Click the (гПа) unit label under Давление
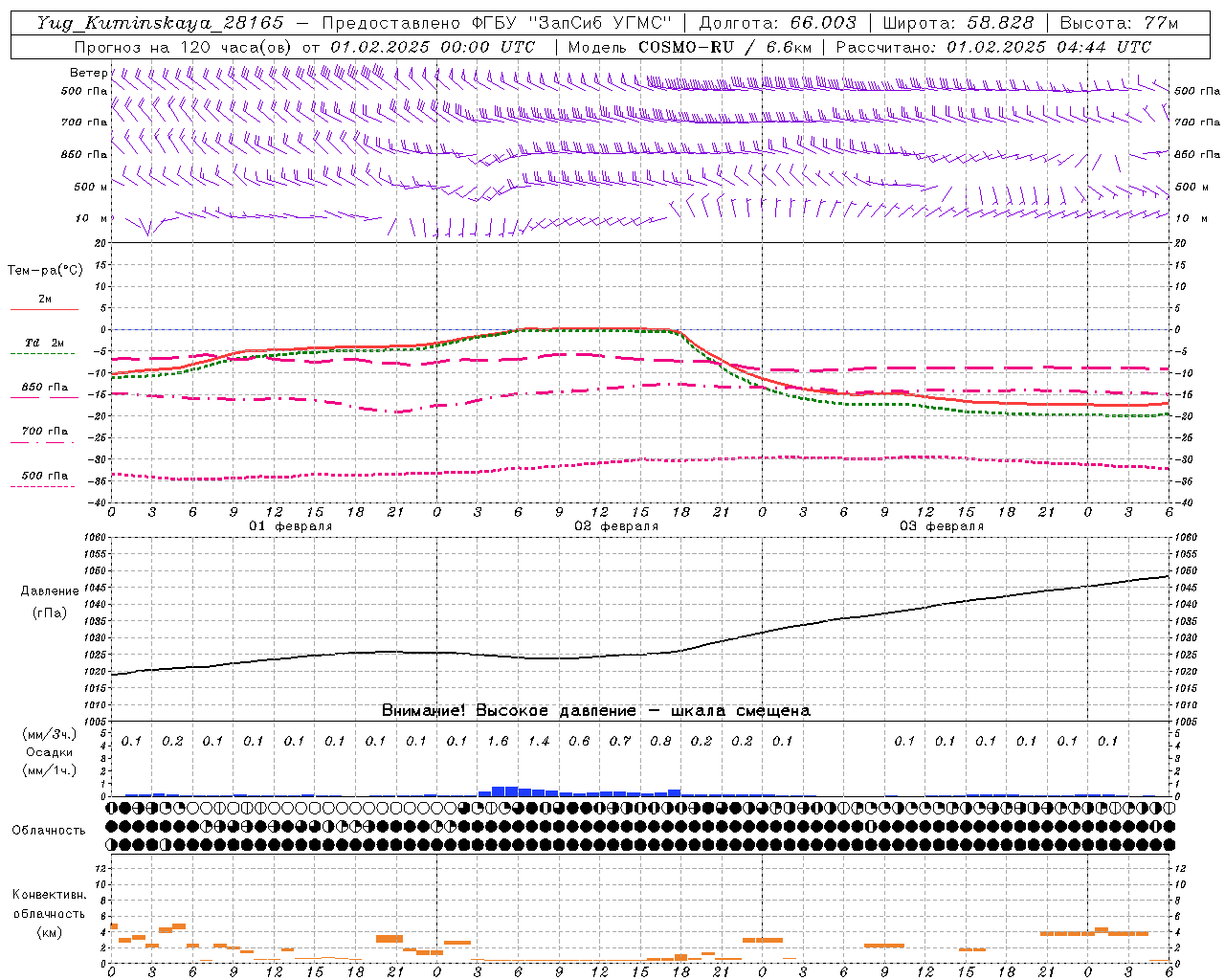The height and width of the screenshot is (980, 1225). point(50,612)
